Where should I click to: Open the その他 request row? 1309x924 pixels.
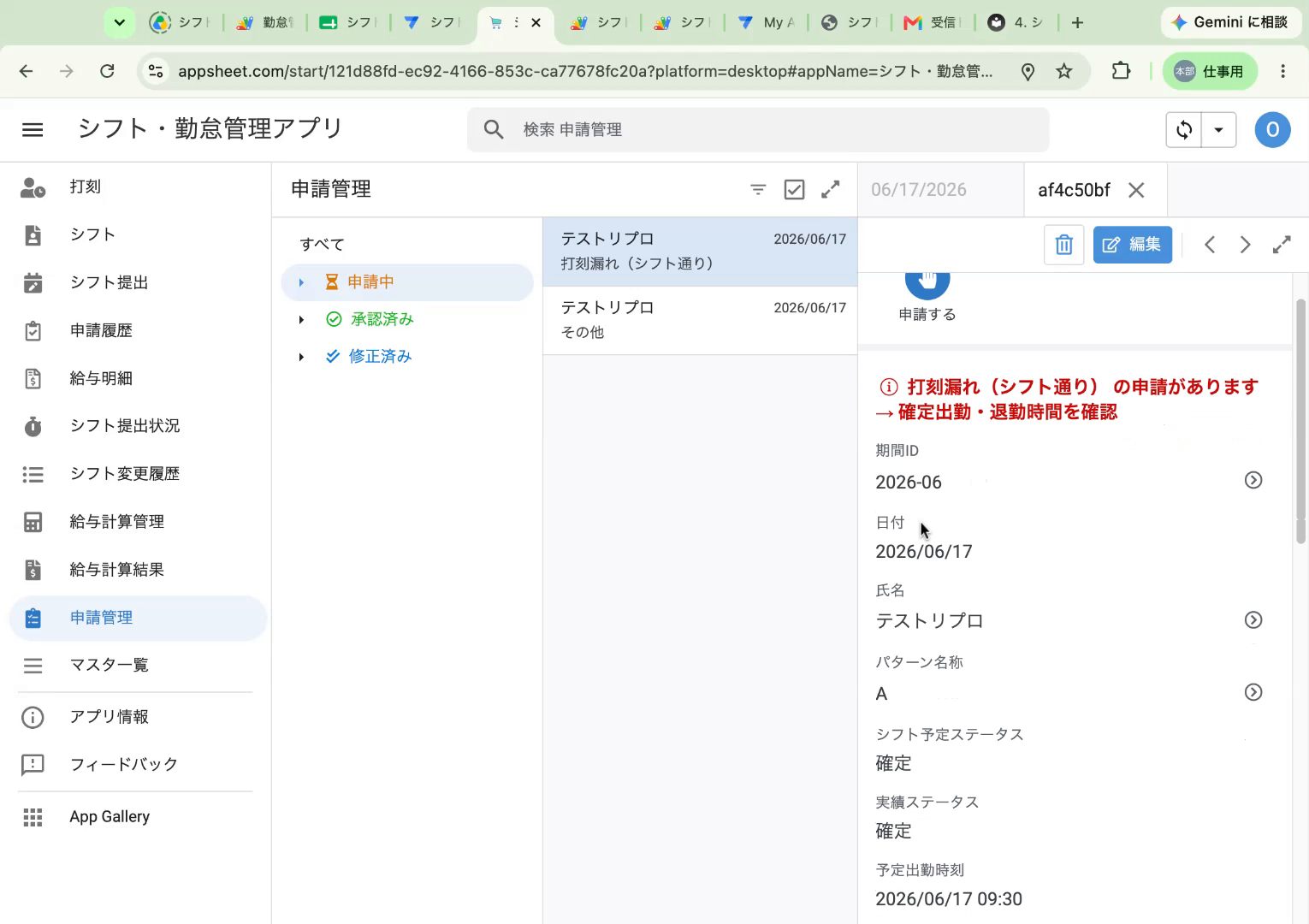pos(700,320)
